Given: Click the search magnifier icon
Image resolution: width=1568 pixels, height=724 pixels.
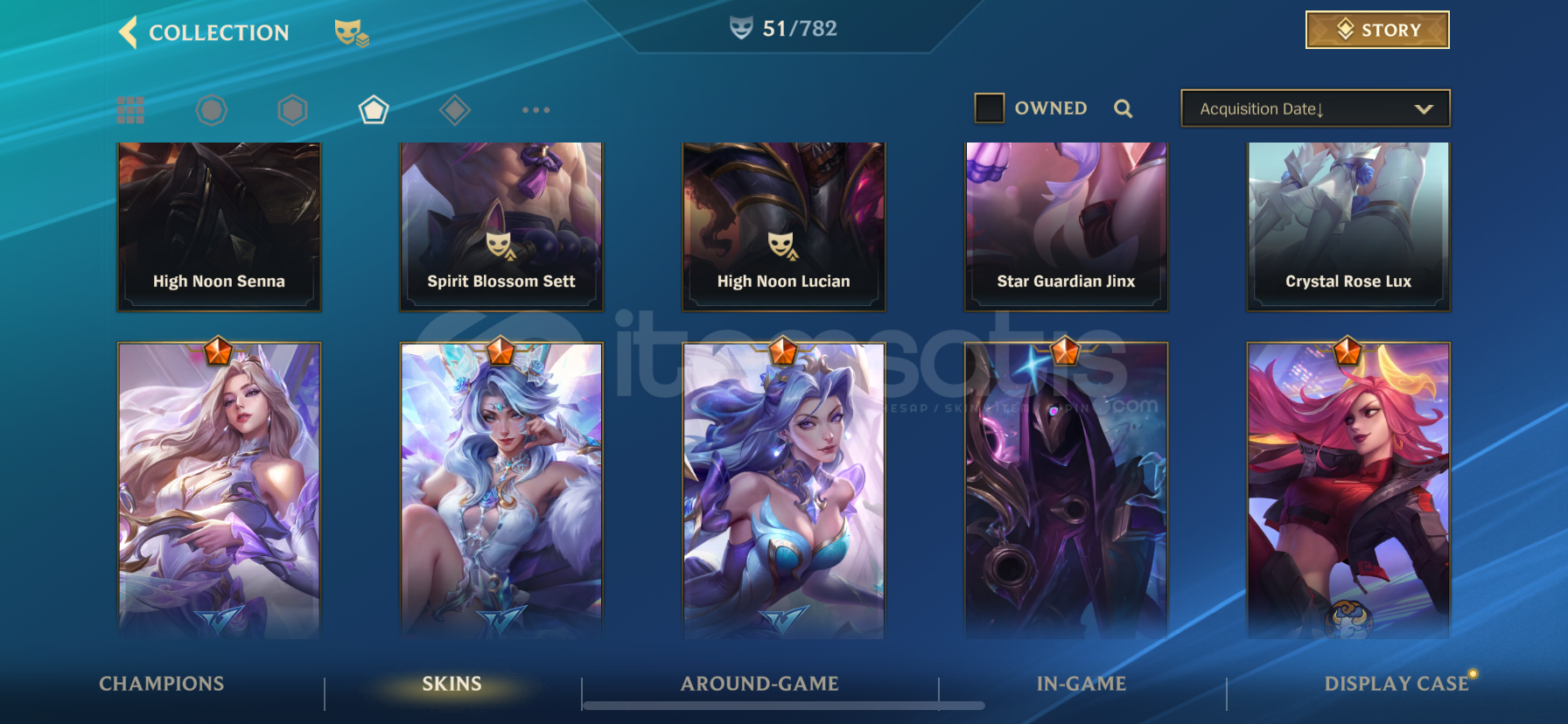Looking at the screenshot, I should coord(1123,108).
